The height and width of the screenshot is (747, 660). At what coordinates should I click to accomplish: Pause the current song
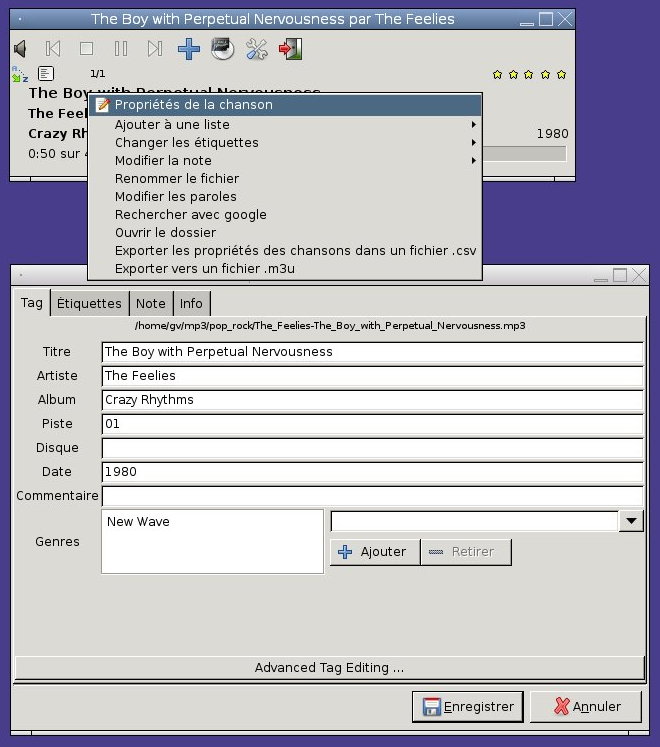[121, 49]
